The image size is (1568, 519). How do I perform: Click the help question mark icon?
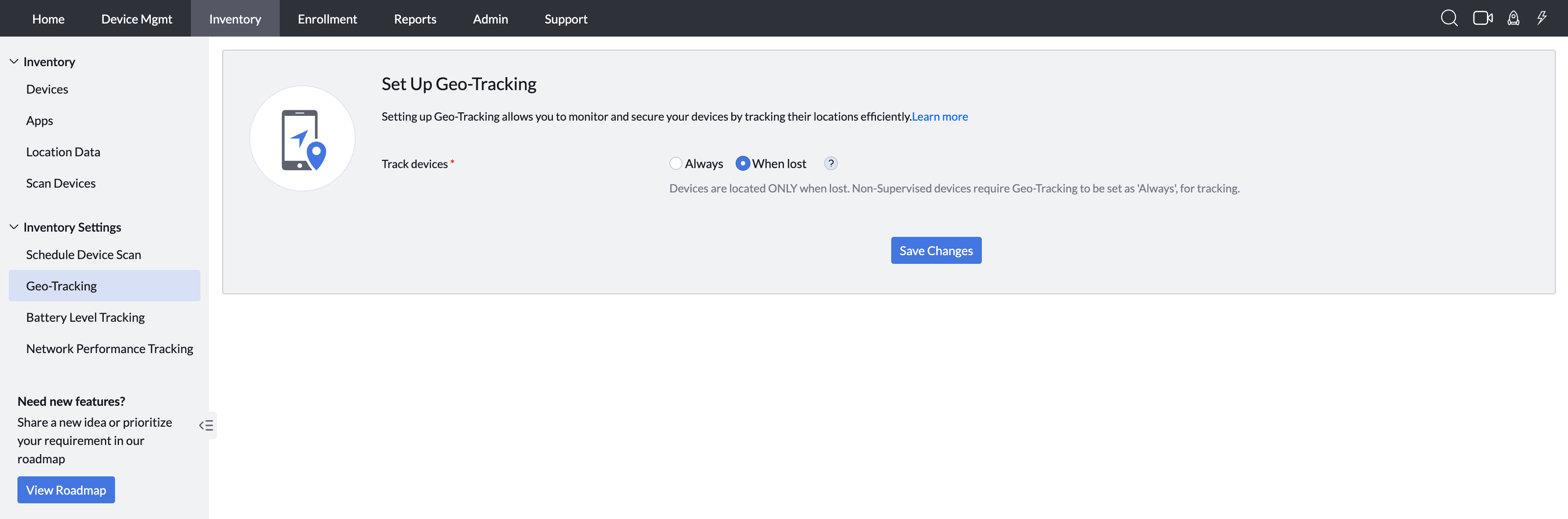coord(831,164)
